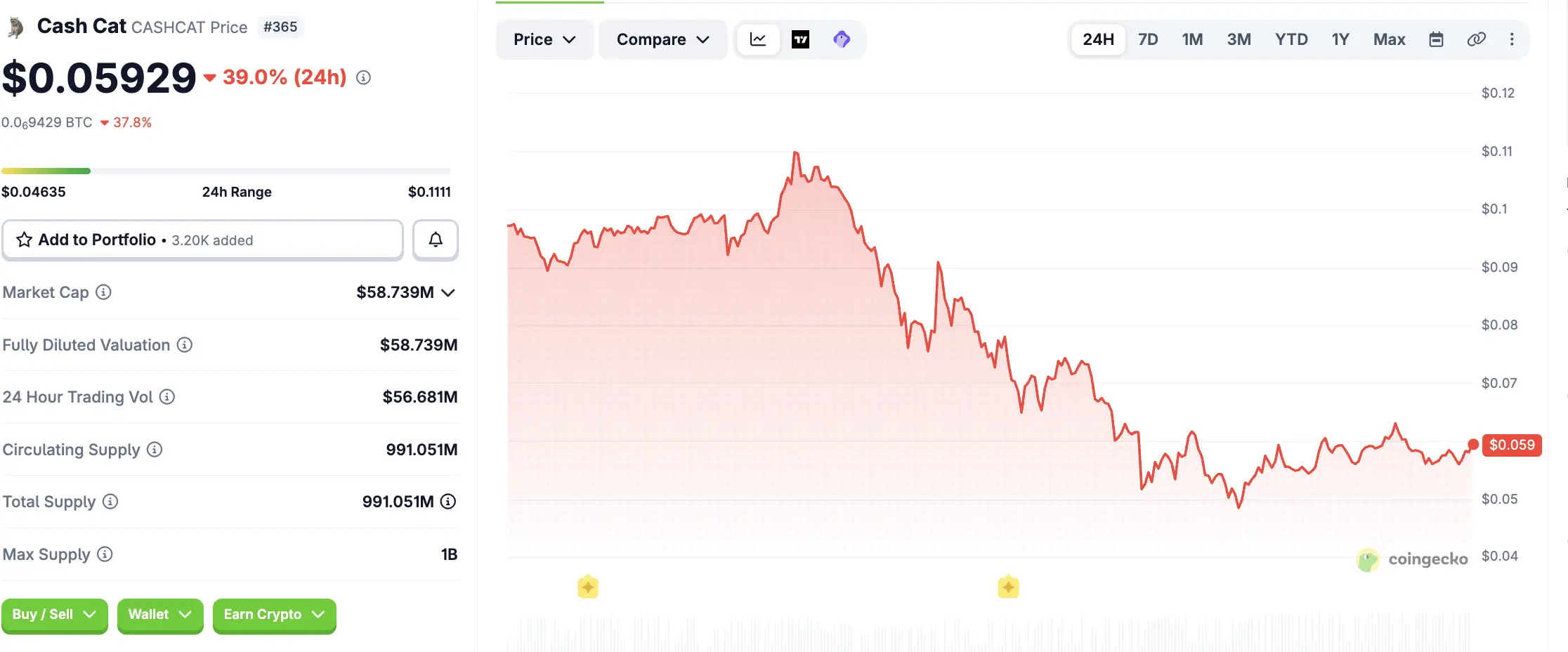Switch to the 3M range tab

coord(1239,39)
